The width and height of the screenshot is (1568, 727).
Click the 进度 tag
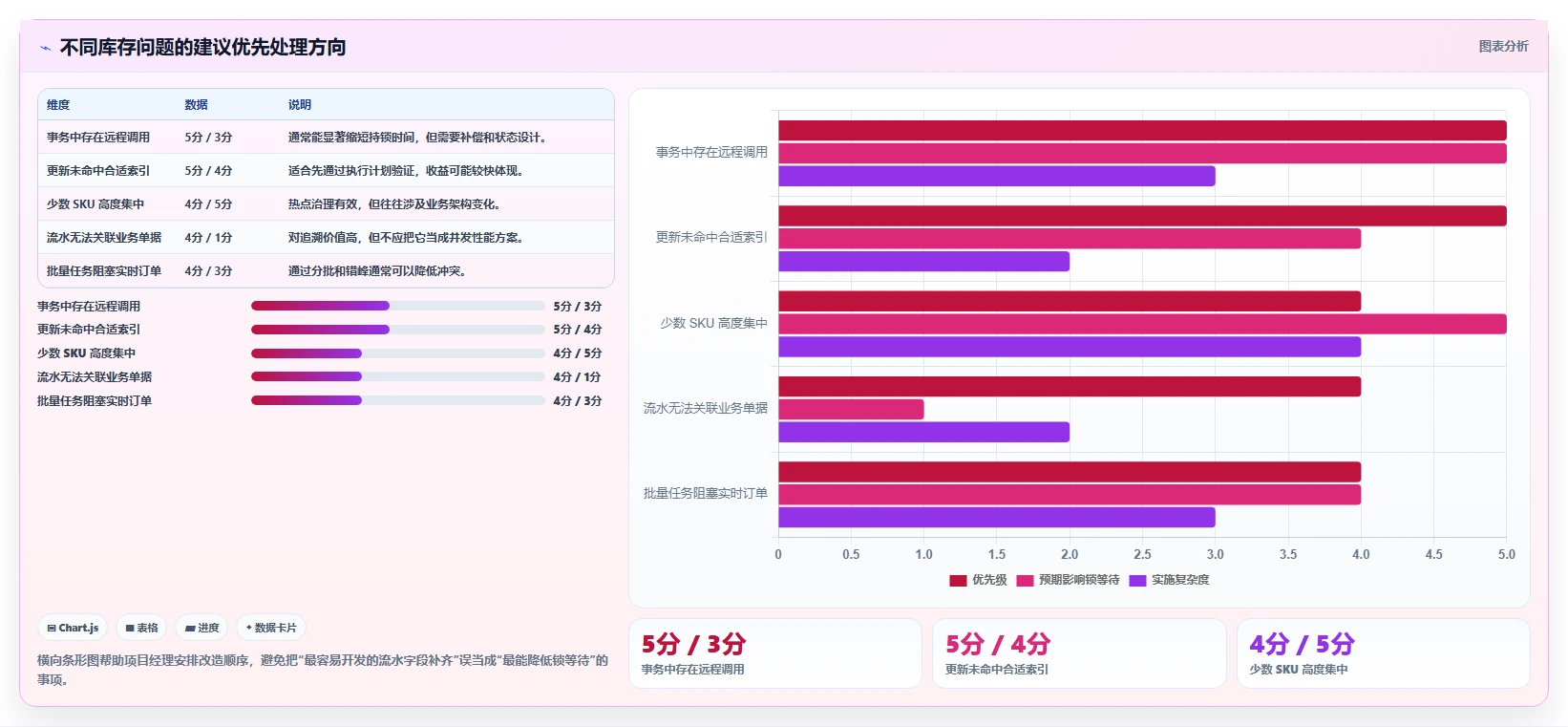click(201, 628)
